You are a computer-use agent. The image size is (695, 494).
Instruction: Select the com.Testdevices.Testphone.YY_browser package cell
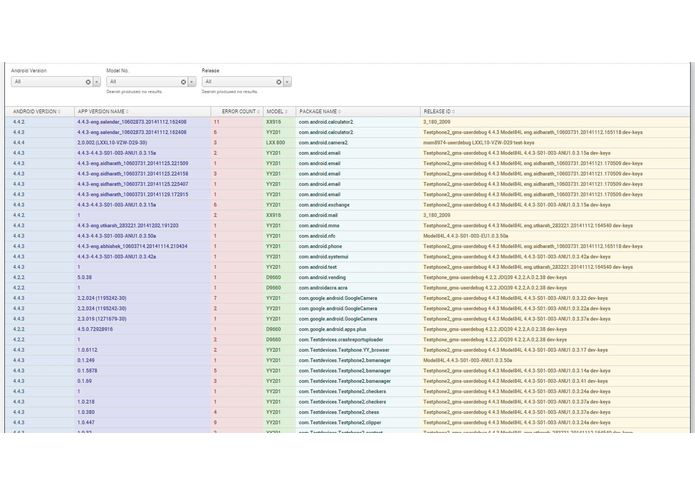point(358,350)
